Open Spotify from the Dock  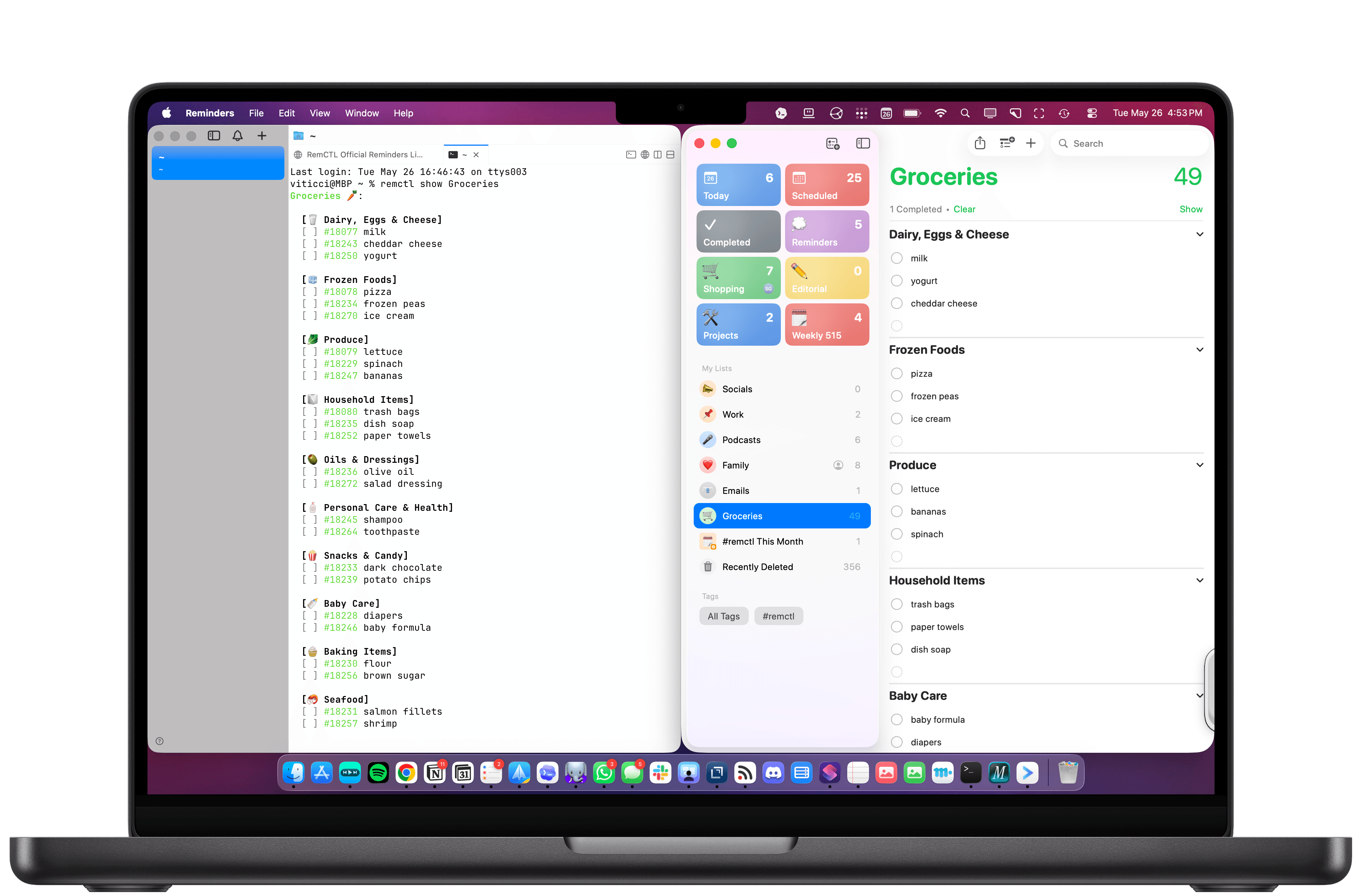[378, 773]
